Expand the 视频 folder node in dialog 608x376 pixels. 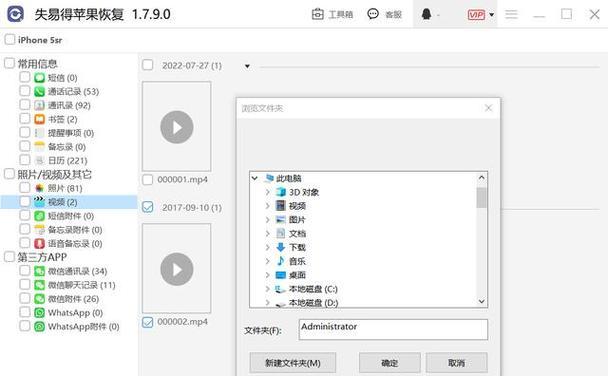[267, 206]
